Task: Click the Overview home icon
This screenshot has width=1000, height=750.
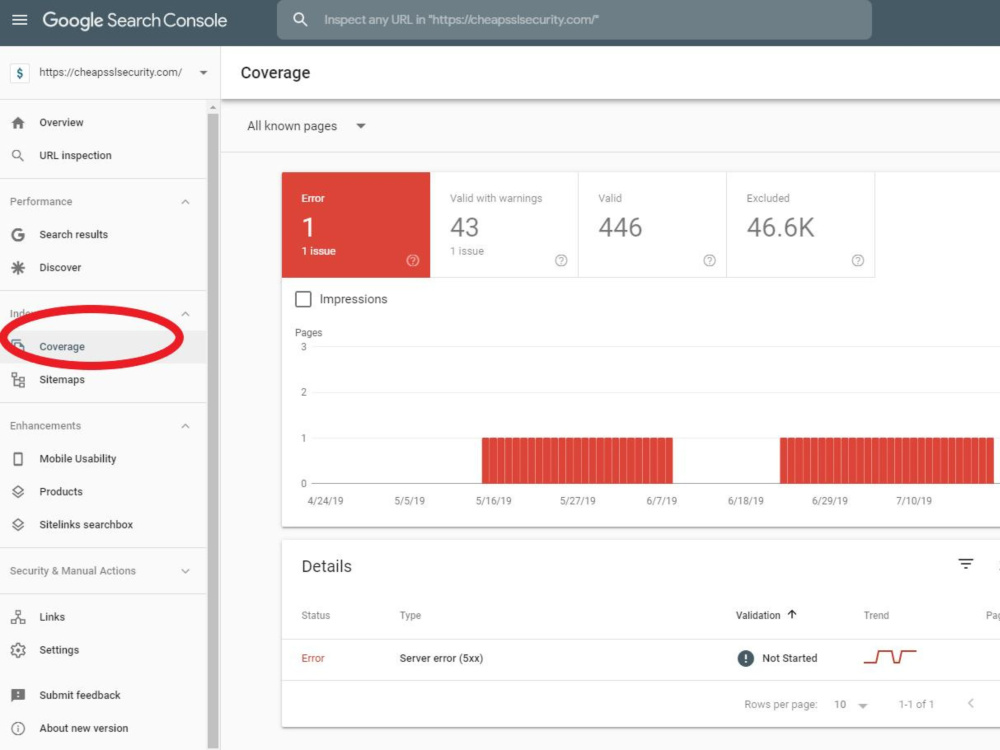Action: coord(18,122)
